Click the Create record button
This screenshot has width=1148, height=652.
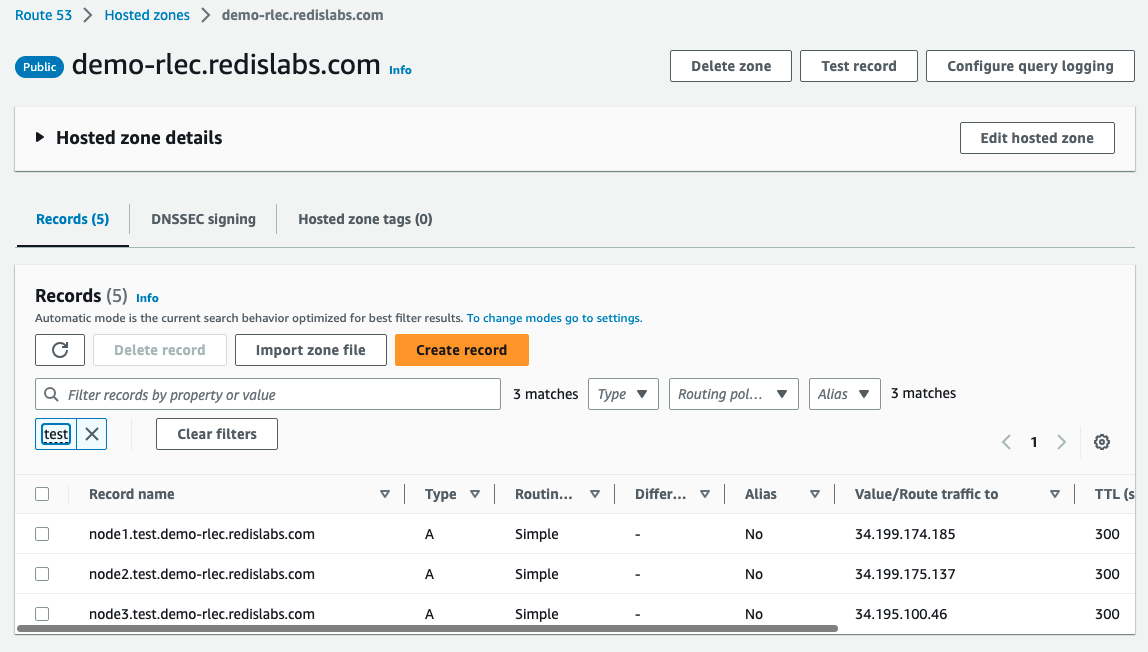tap(461, 350)
